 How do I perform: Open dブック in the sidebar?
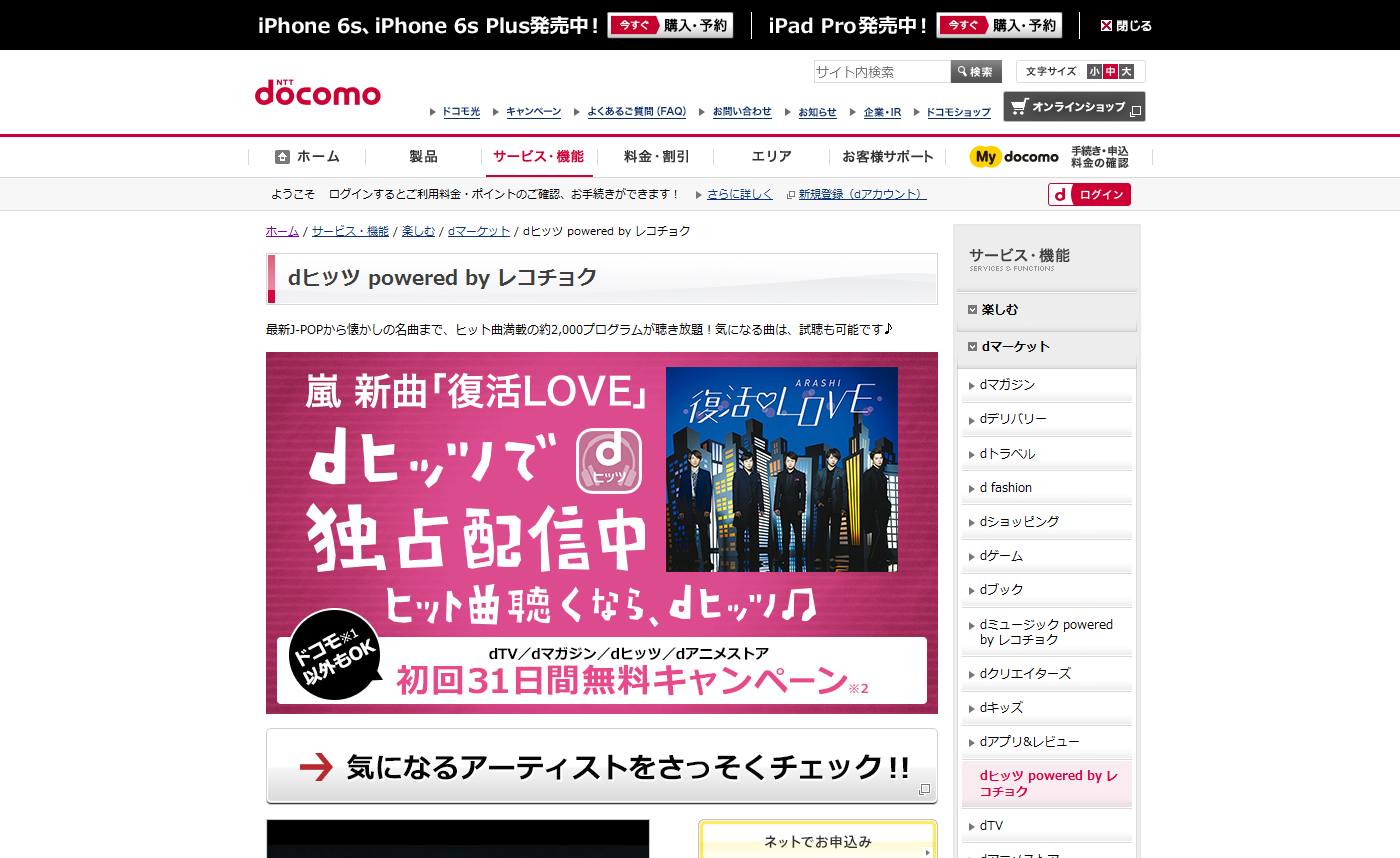click(x=1047, y=590)
